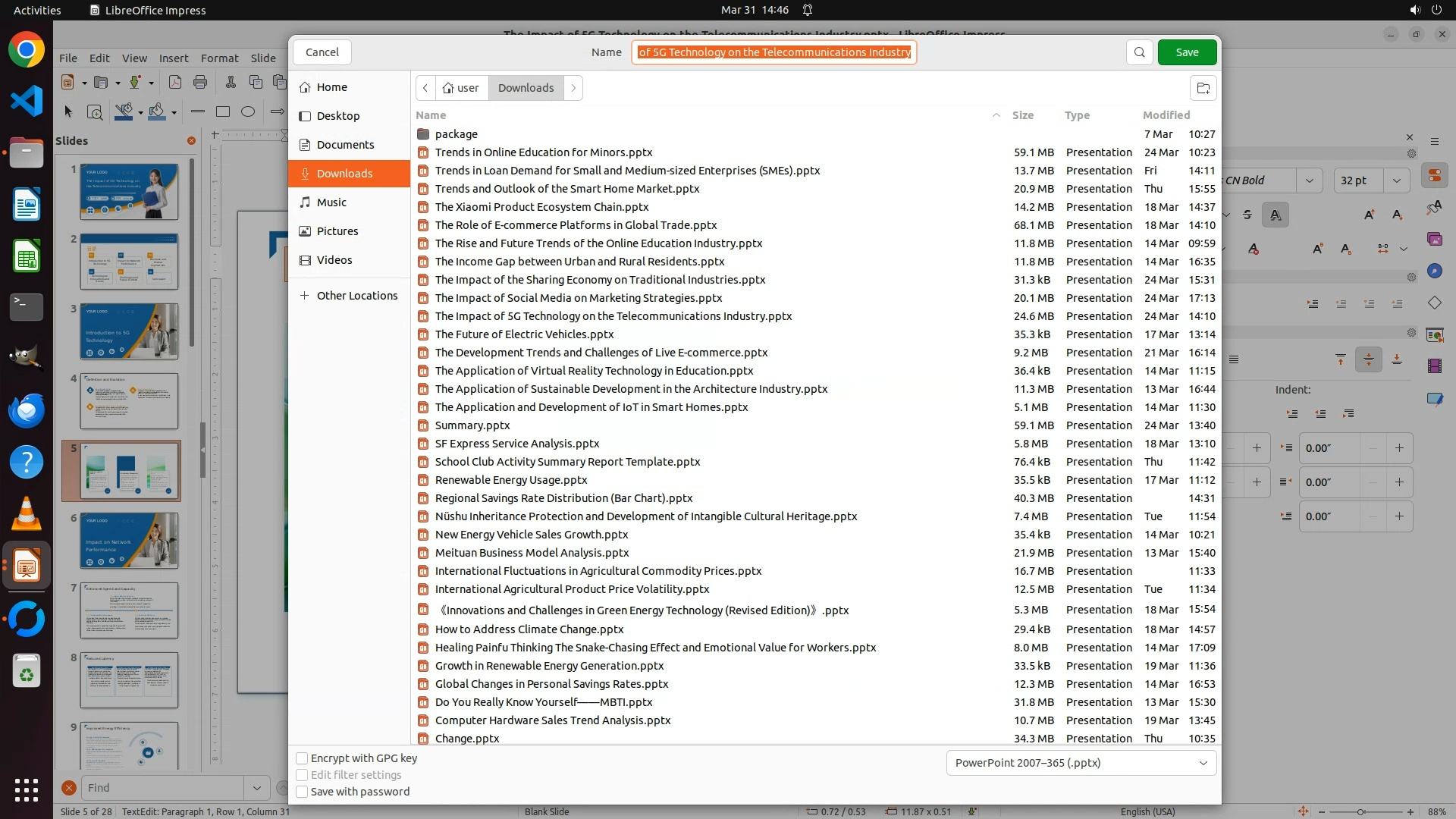Open the PowerPoint file type dropdown
This screenshot has height=819, width=1456.
coord(1081,763)
